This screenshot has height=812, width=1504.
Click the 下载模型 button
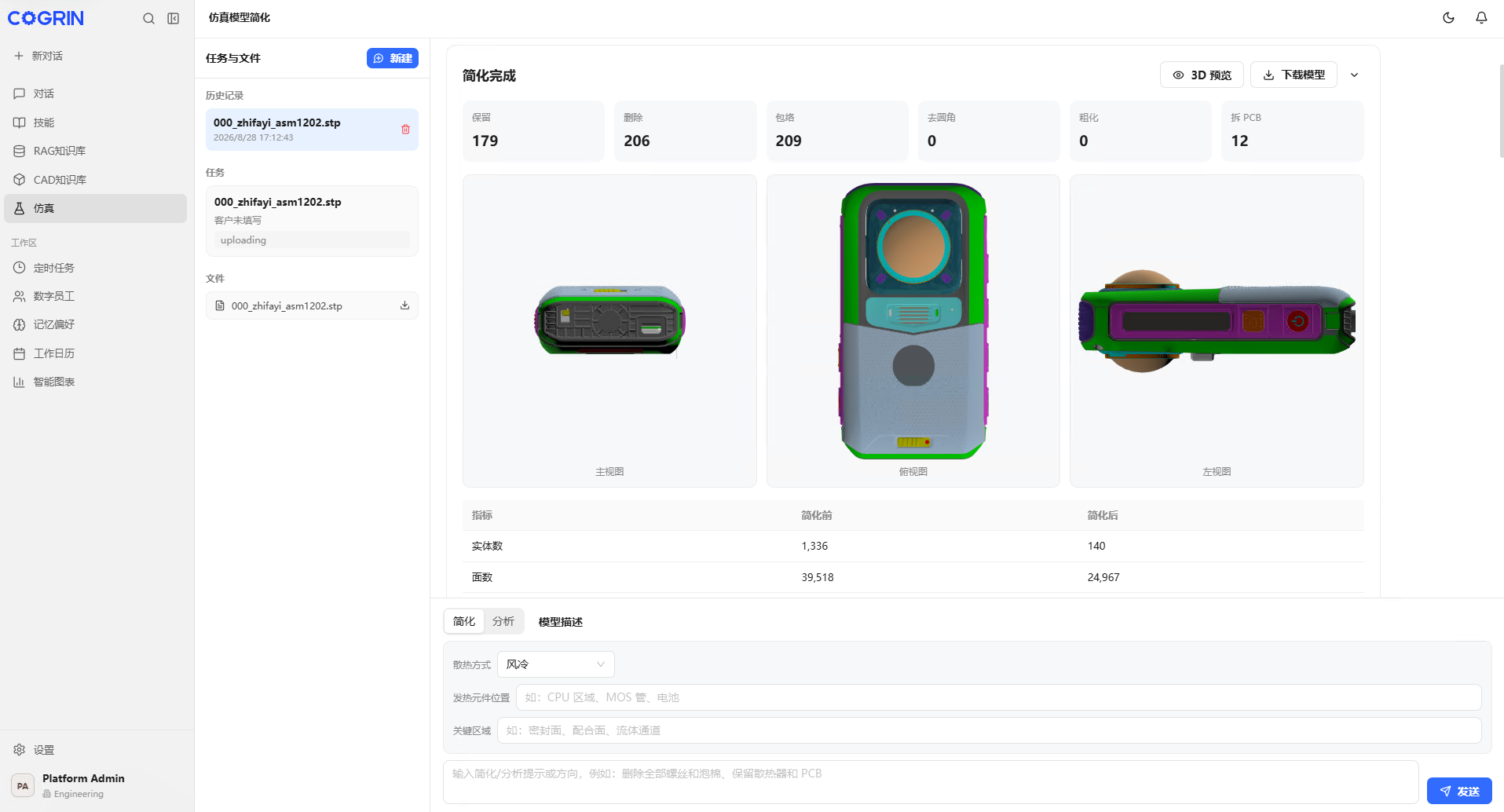pyautogui.click(x=1294, y=75)
